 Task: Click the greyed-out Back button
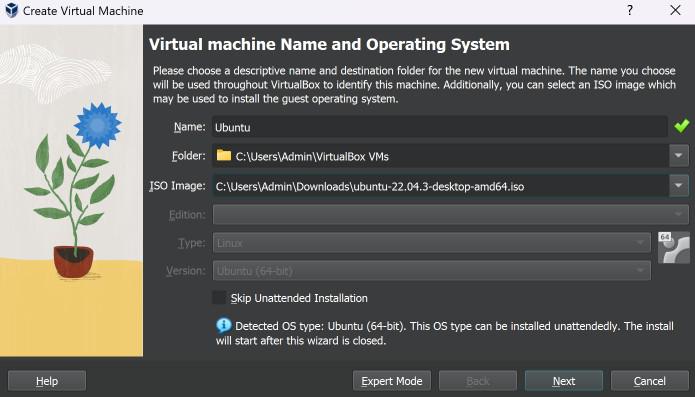478,381
